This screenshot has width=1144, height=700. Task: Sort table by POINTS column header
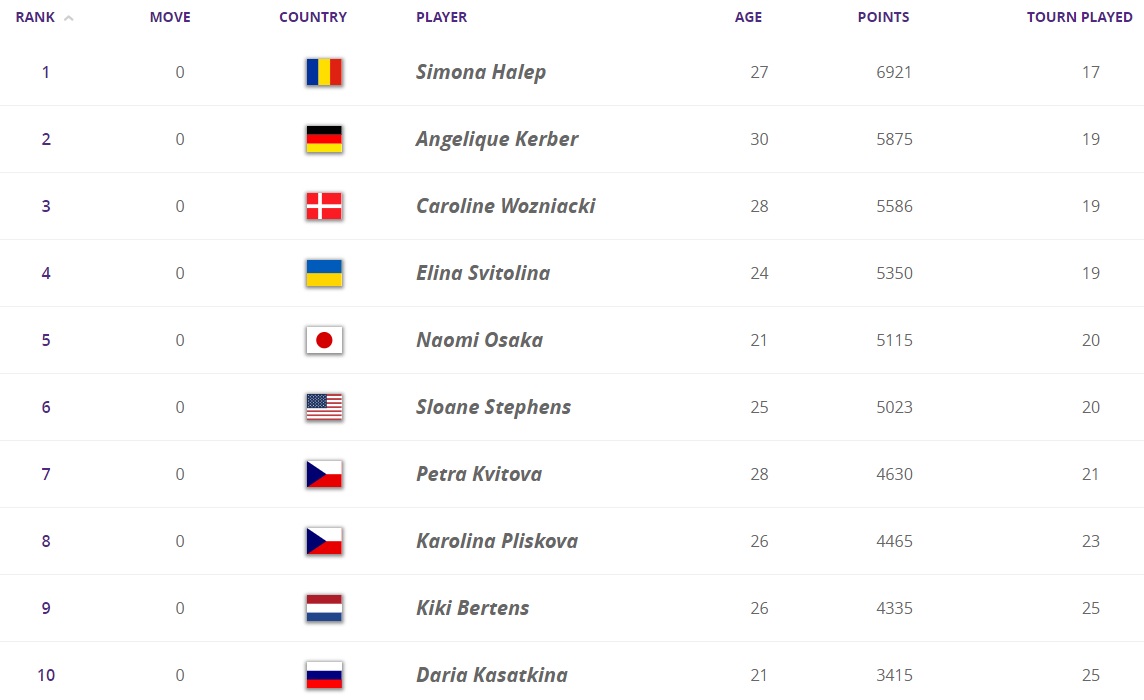pyautogui.click(x=883, y=17)
